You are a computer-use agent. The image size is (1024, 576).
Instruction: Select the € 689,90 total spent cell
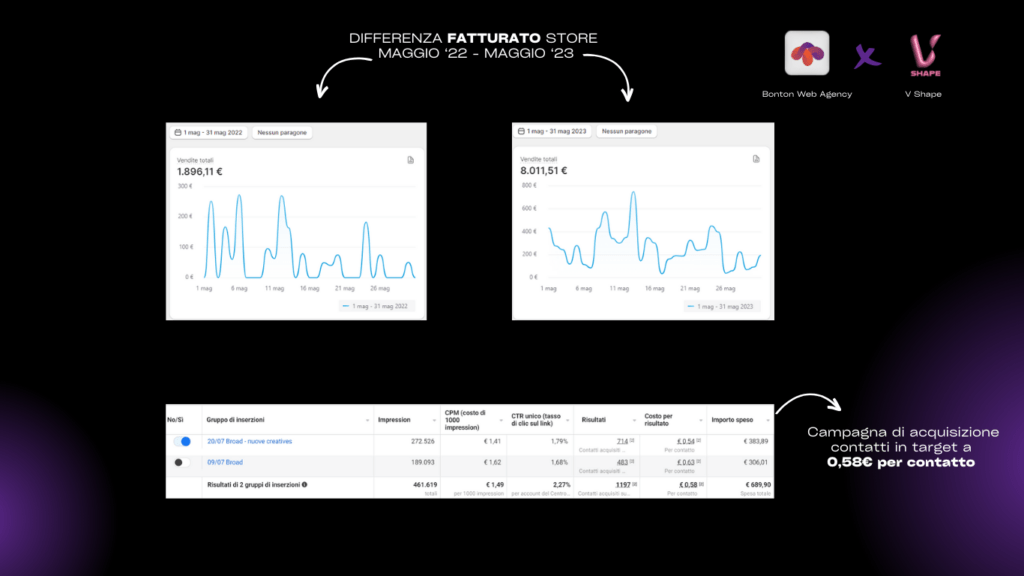click(x=758, y=485)
